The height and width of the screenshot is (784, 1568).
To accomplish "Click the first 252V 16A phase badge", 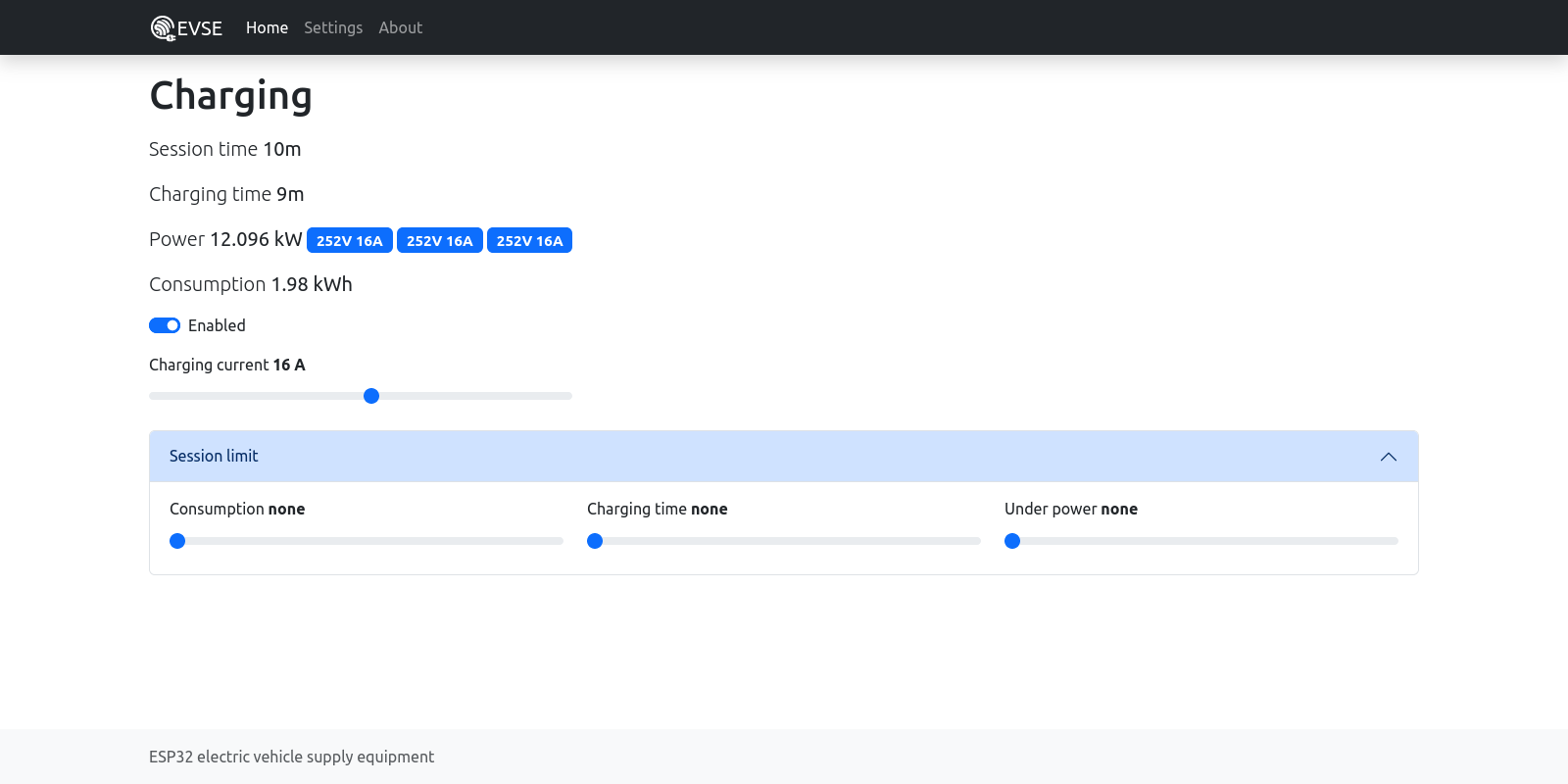I will (349, 241).
